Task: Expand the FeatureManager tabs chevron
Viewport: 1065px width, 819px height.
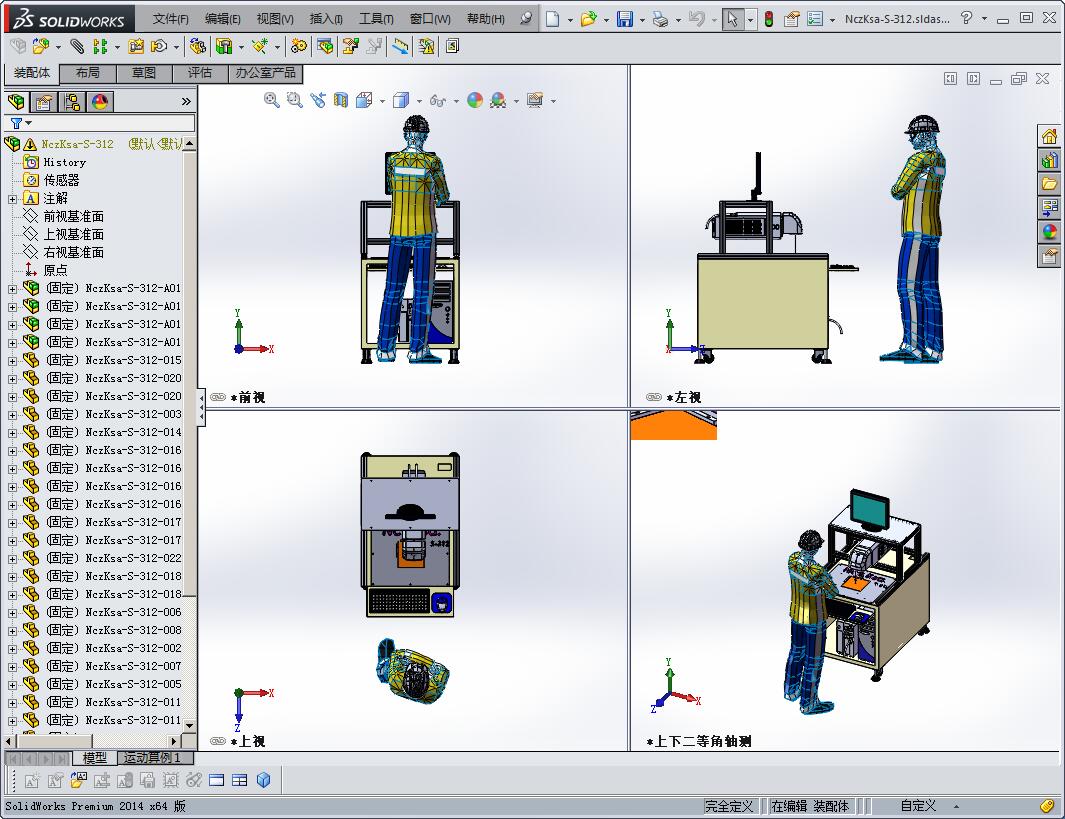Action: click(x=186, y=102)
